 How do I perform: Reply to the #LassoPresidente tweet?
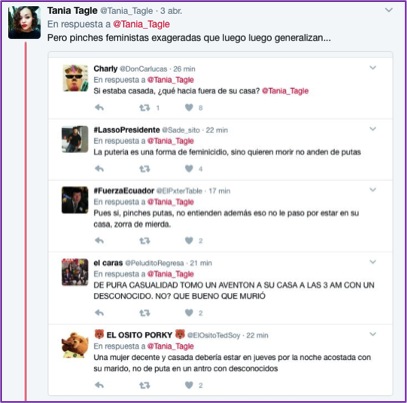click(99, 169)
